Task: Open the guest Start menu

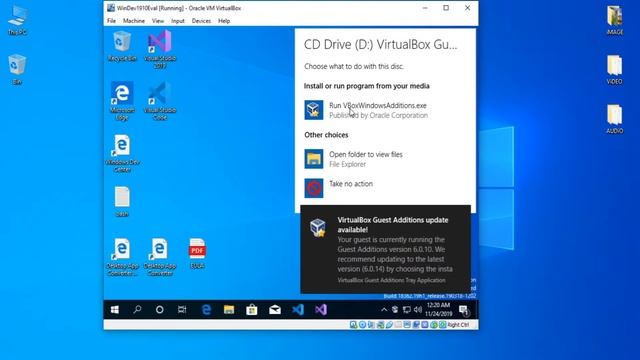Action: [x=115, y=310]
